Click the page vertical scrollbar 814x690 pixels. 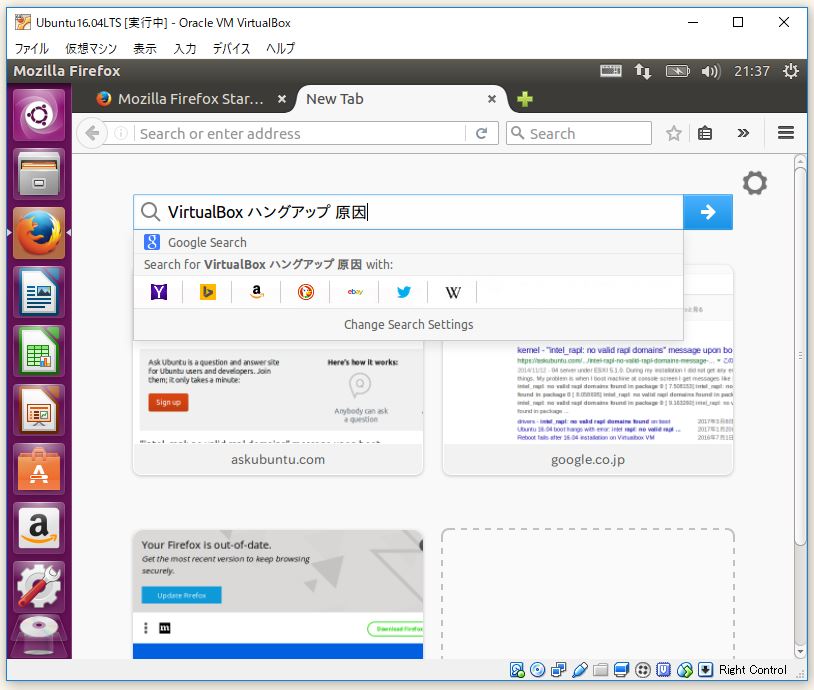click(x=800, y=358)
